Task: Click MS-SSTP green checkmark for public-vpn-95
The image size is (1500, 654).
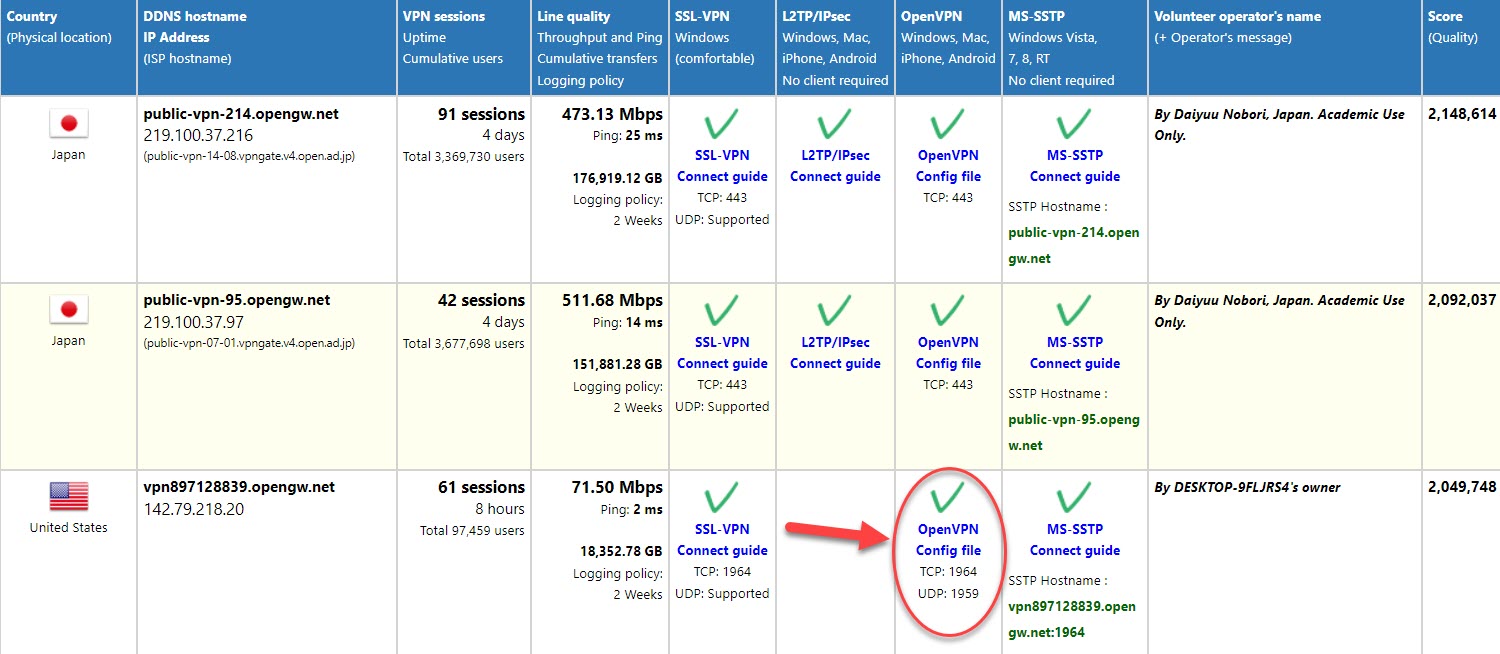Action: 1074,312
